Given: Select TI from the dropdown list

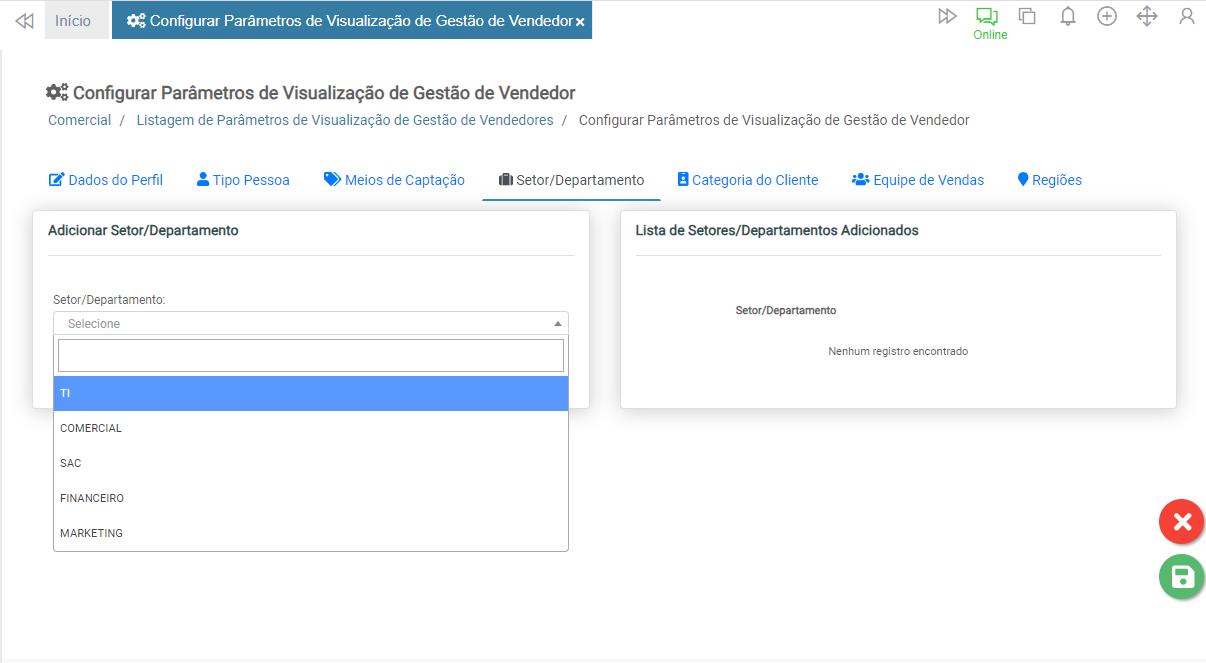Looking at the screenshot, I should pos(310,393).
